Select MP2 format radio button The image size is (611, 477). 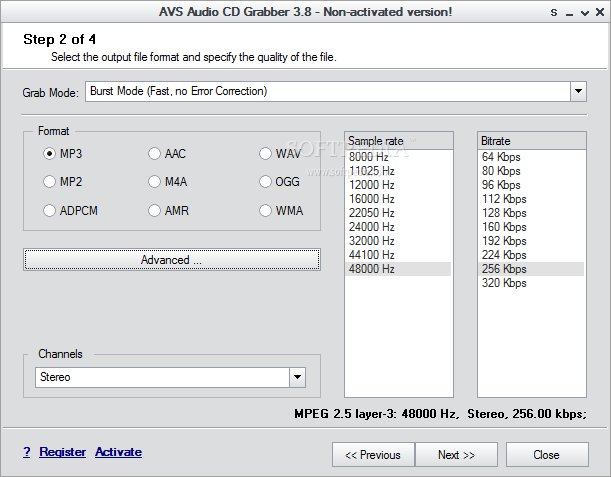coord(49,182)
